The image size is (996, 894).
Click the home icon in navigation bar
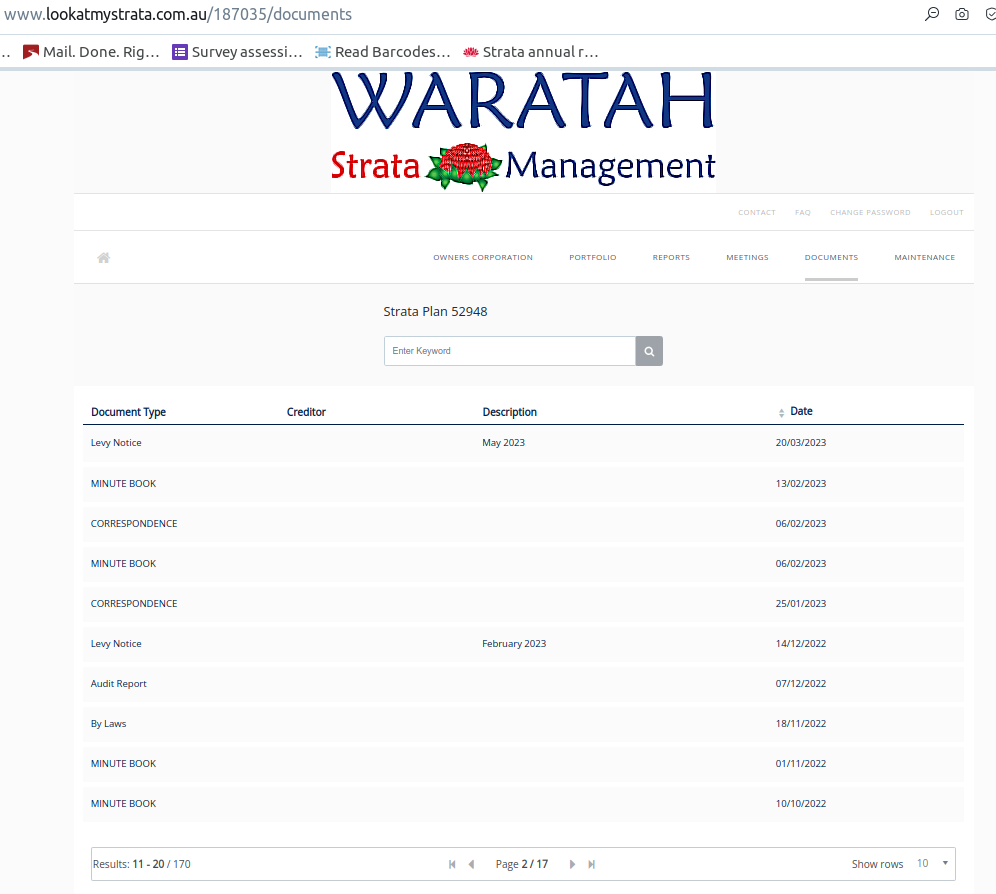[103, 258]
